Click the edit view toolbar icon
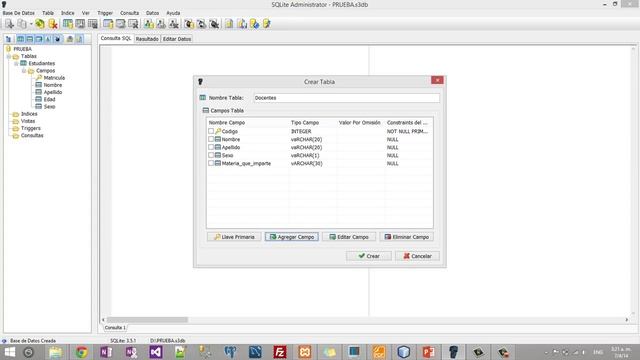The image size is (640, 360). [x=161, y=24]
